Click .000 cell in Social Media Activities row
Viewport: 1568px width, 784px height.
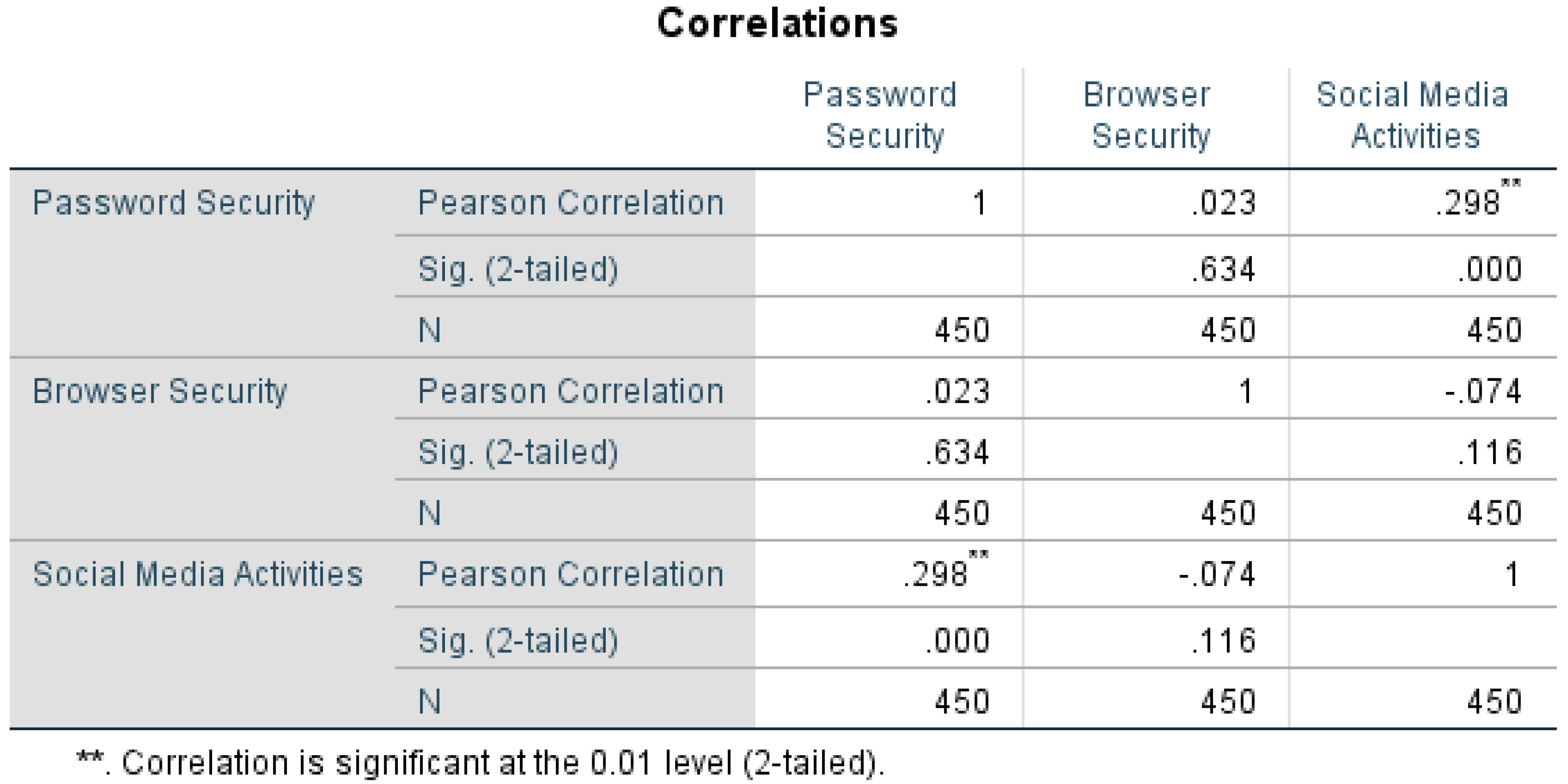(958, 640)
